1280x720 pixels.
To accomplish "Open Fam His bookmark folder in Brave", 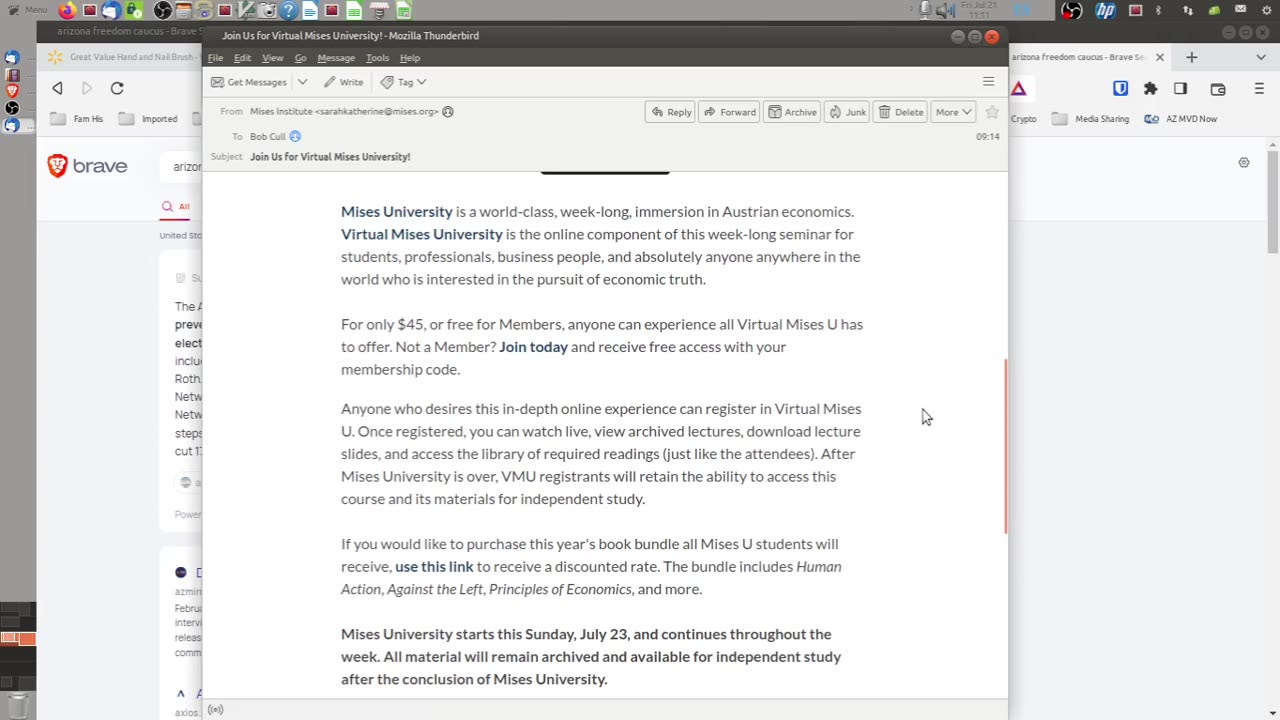I will click(76, 119).
